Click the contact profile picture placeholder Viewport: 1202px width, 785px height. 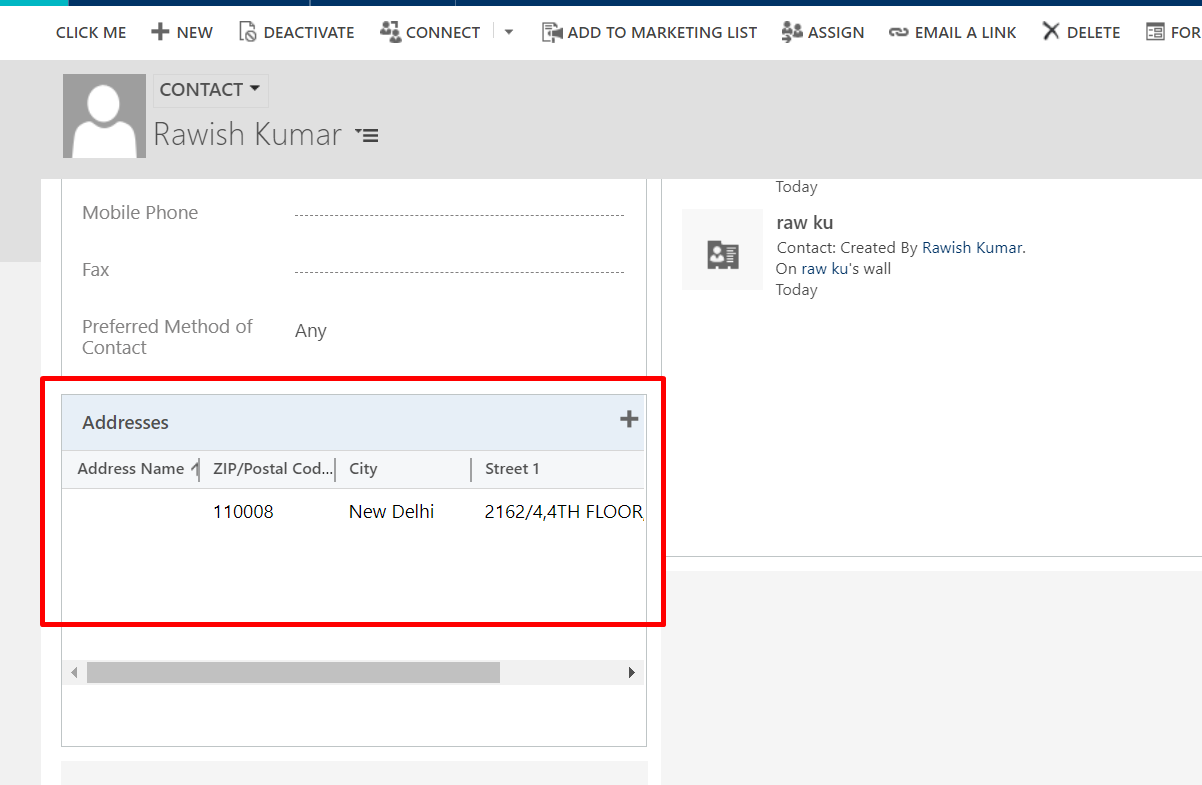pos(104,116)
